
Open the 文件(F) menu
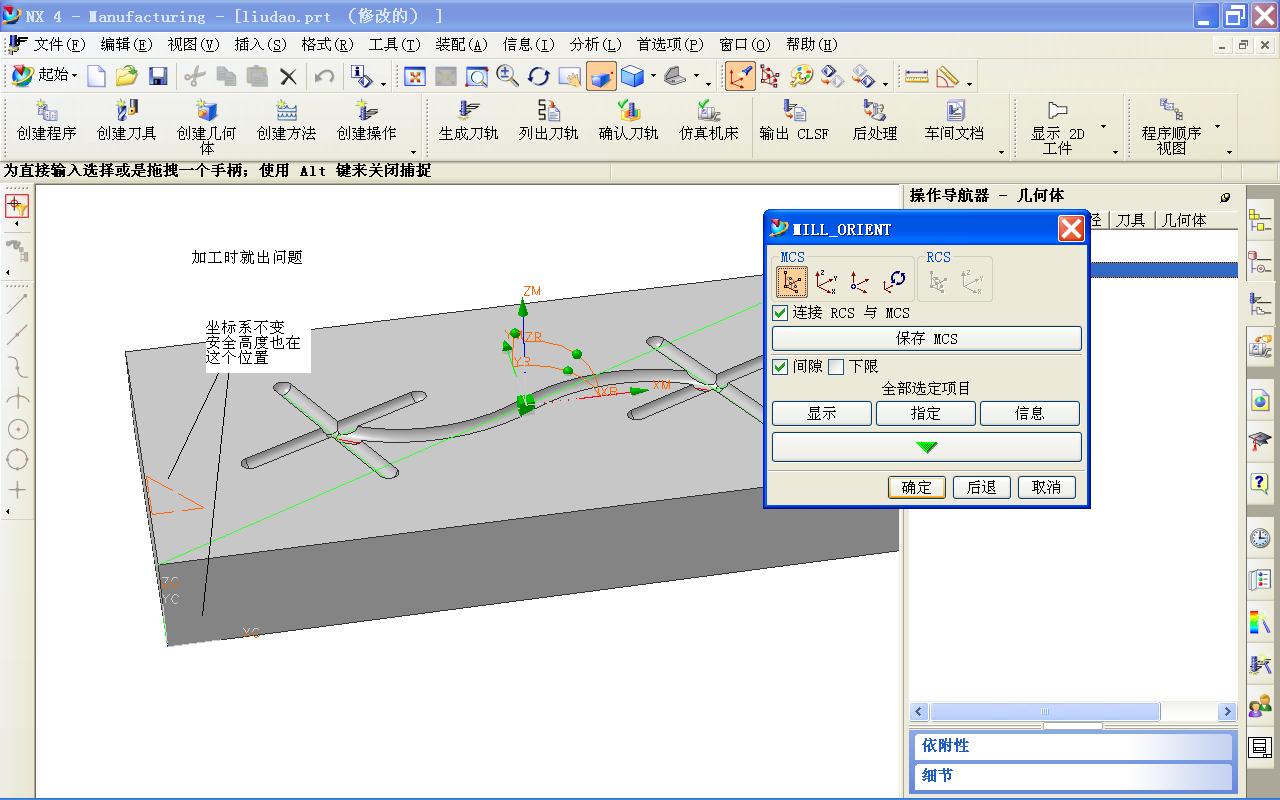pyautogui.click(x=59, y=45)
